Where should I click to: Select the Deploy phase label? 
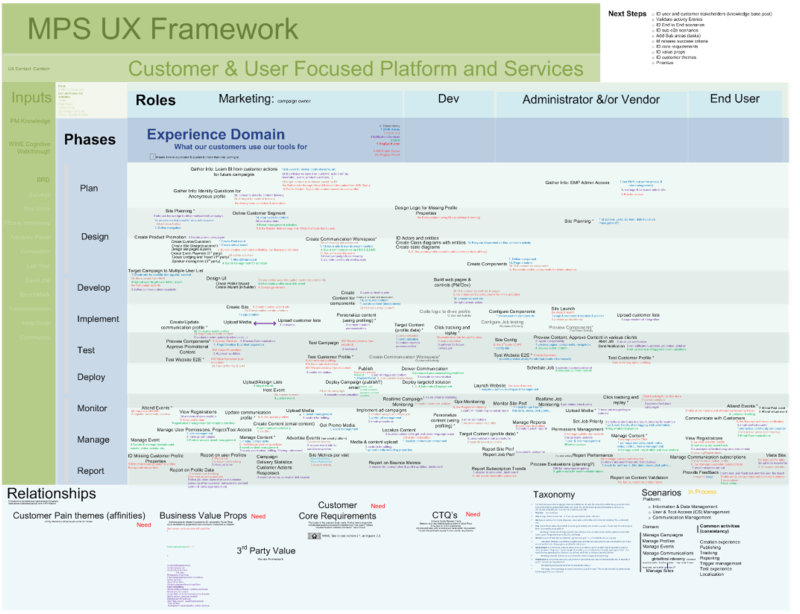pos(91,377)
